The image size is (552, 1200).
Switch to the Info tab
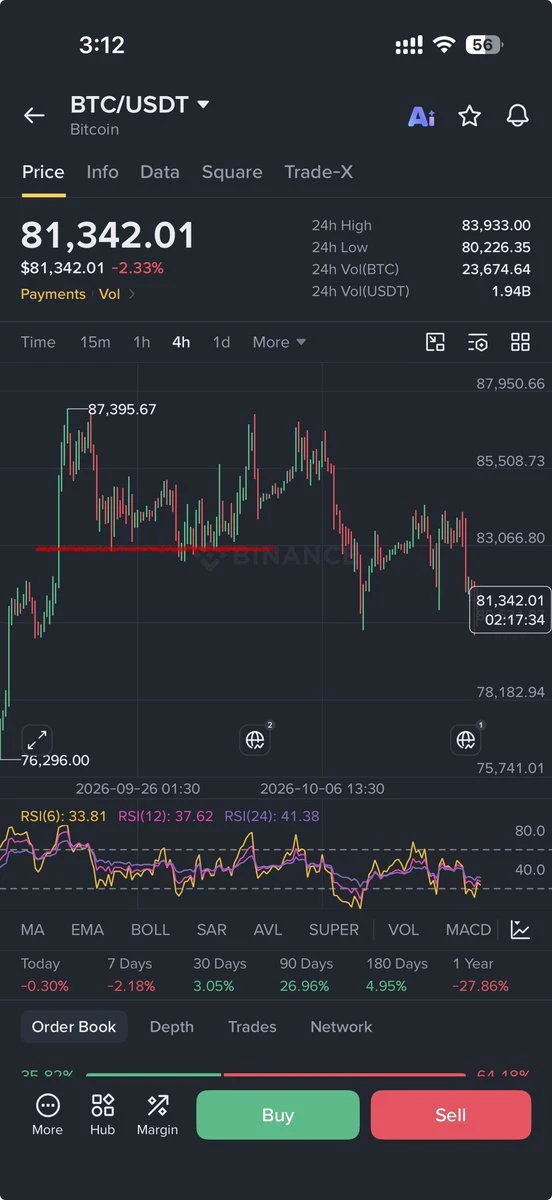tap(102, 172)
